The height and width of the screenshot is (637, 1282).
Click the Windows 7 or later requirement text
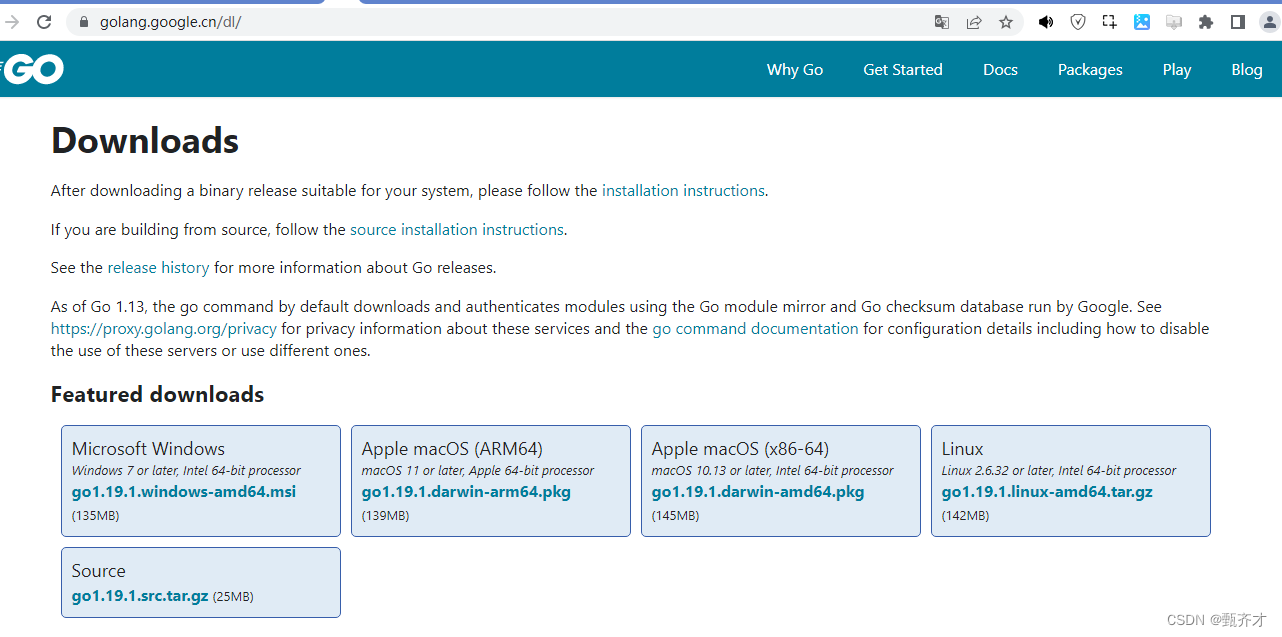(x=186, y=470)
